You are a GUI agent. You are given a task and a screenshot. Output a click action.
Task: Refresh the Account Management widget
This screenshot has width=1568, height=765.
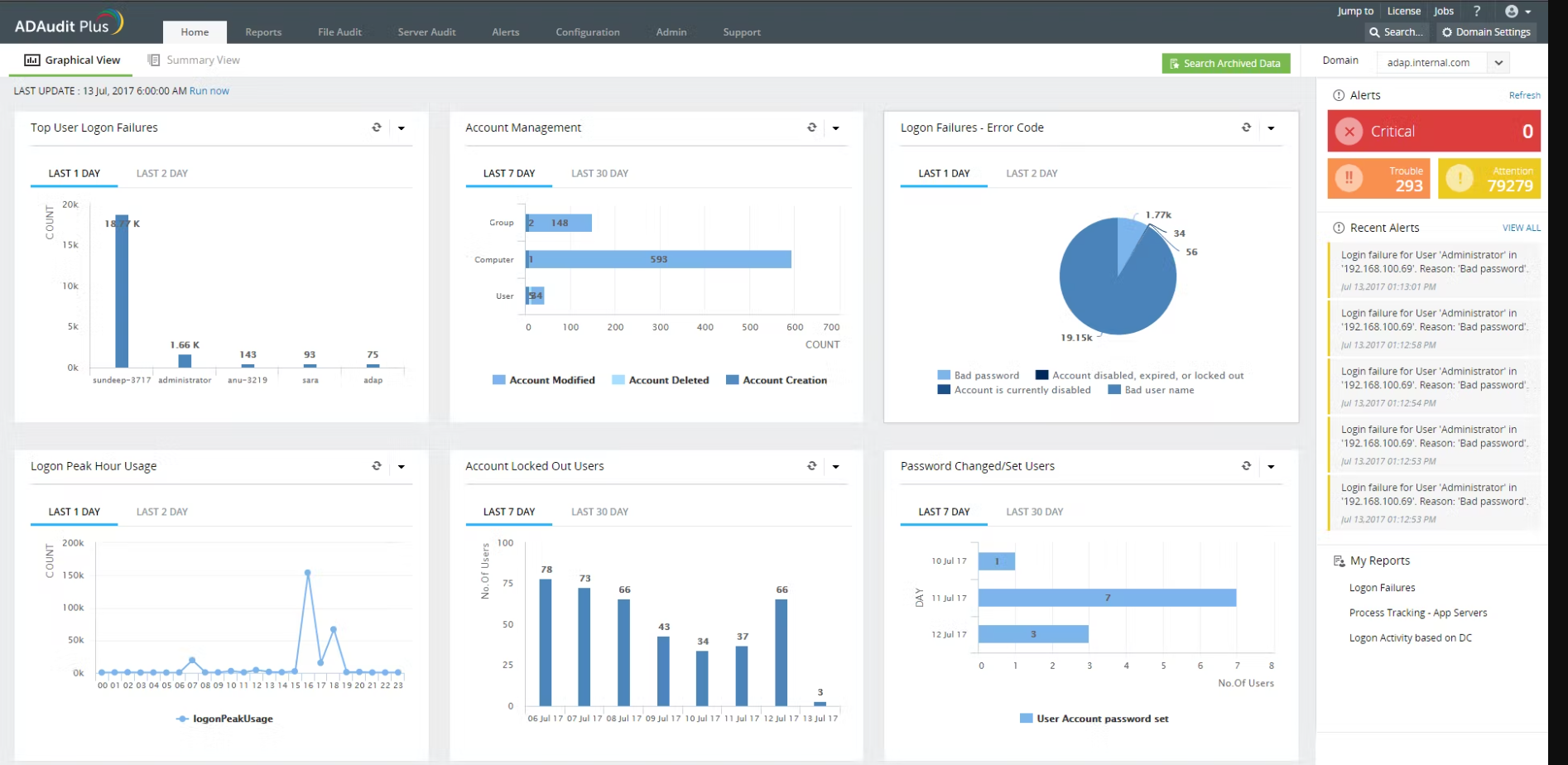[811, 127]
